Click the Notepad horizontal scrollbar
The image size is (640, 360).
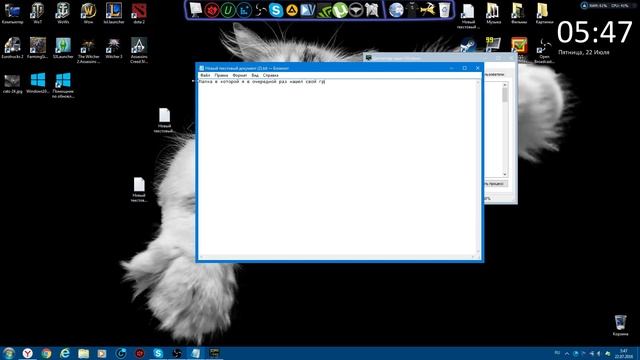(337, 257)
